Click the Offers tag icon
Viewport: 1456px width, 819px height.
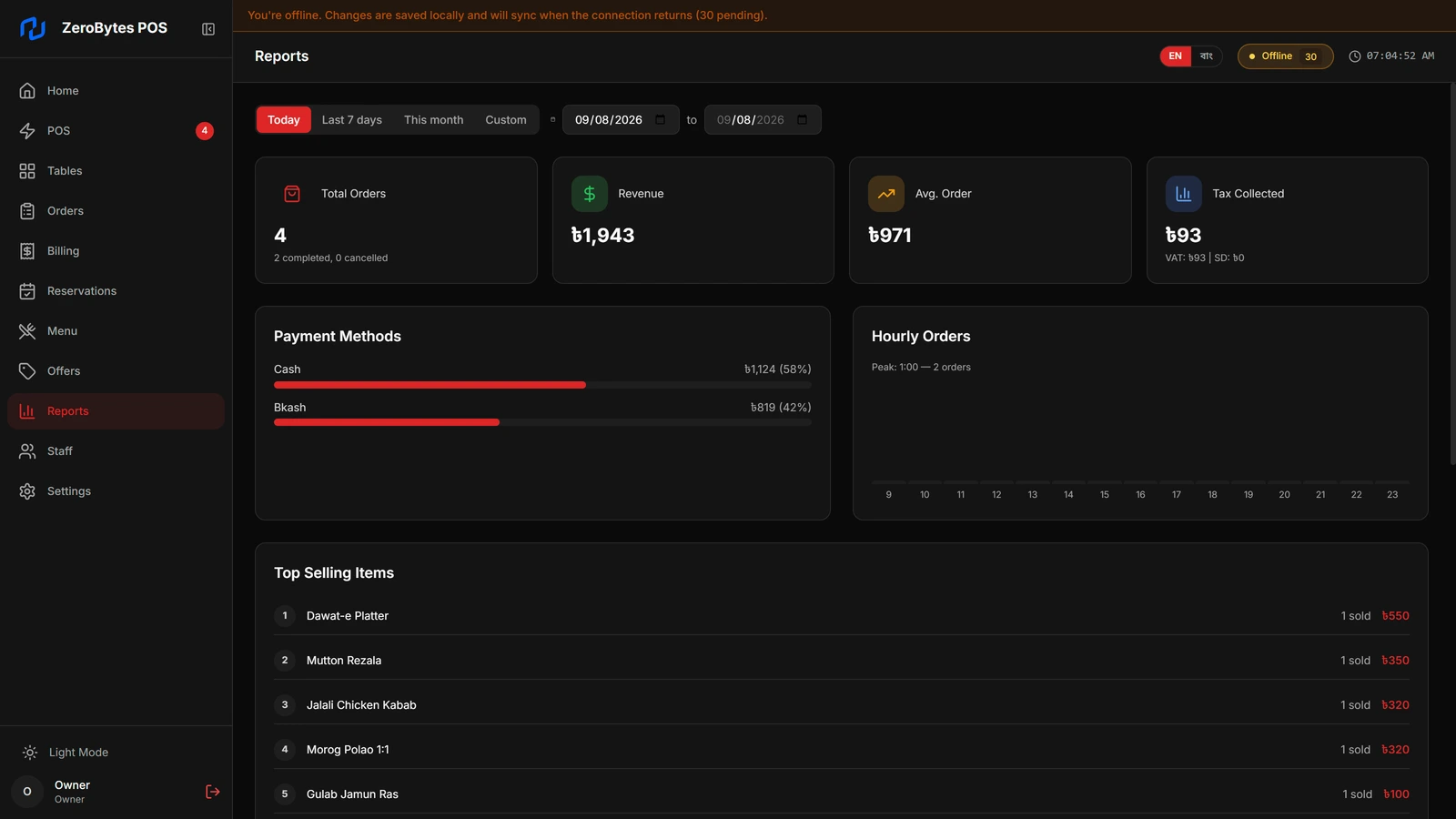[27, 371]
